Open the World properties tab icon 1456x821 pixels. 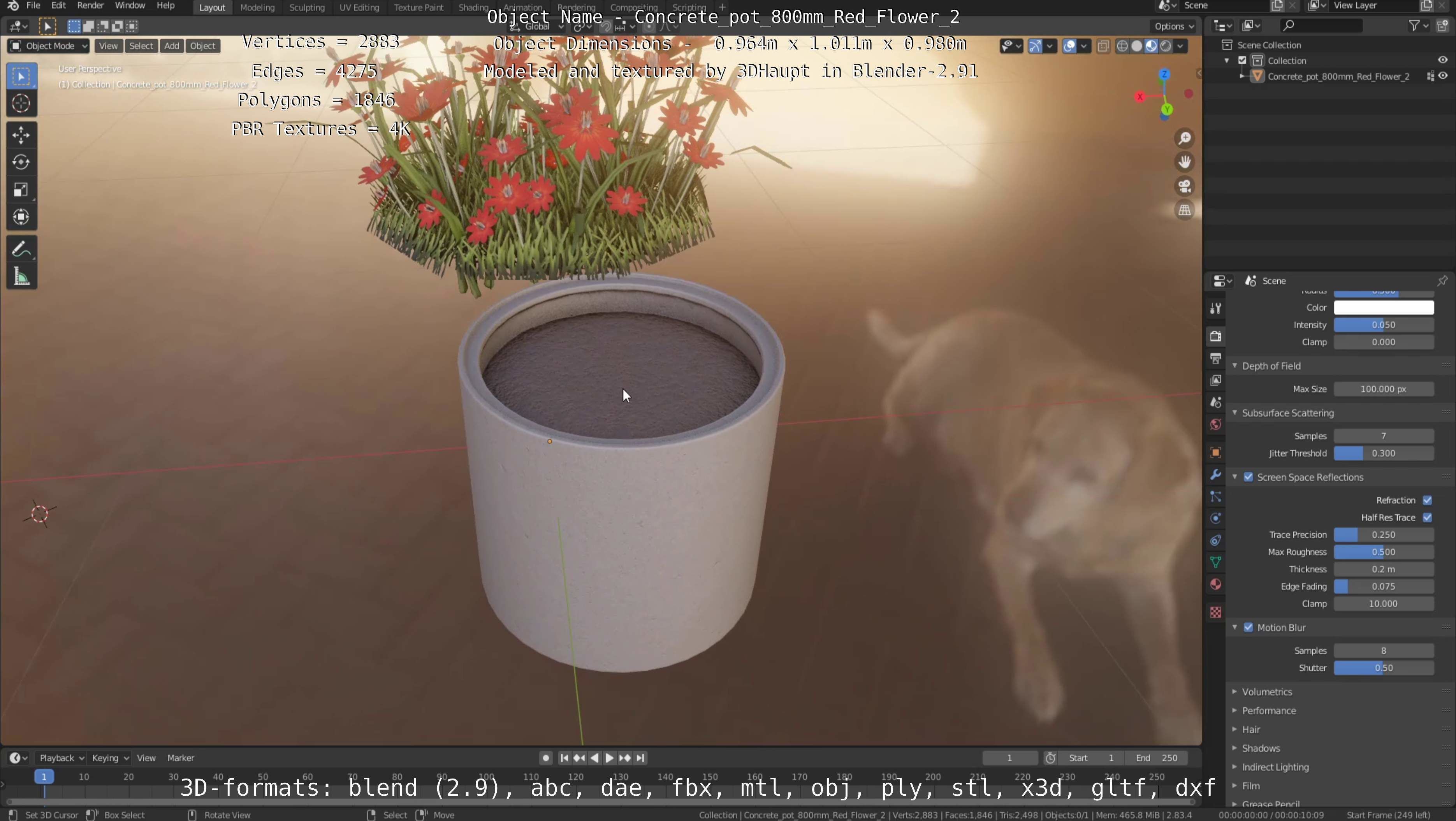(x=1216, y=424)
